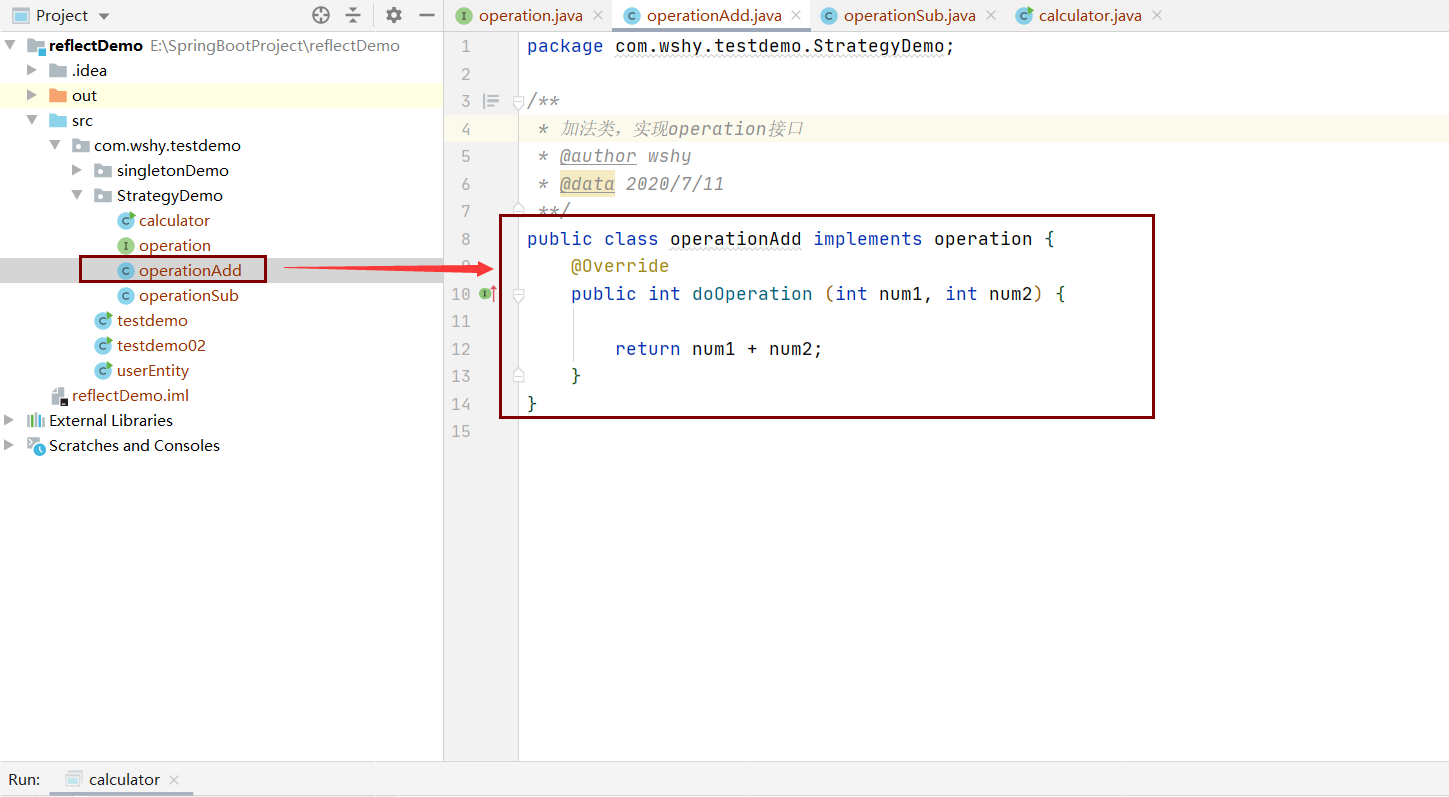Expand the singletonDemo package

(x=77, y=170)
